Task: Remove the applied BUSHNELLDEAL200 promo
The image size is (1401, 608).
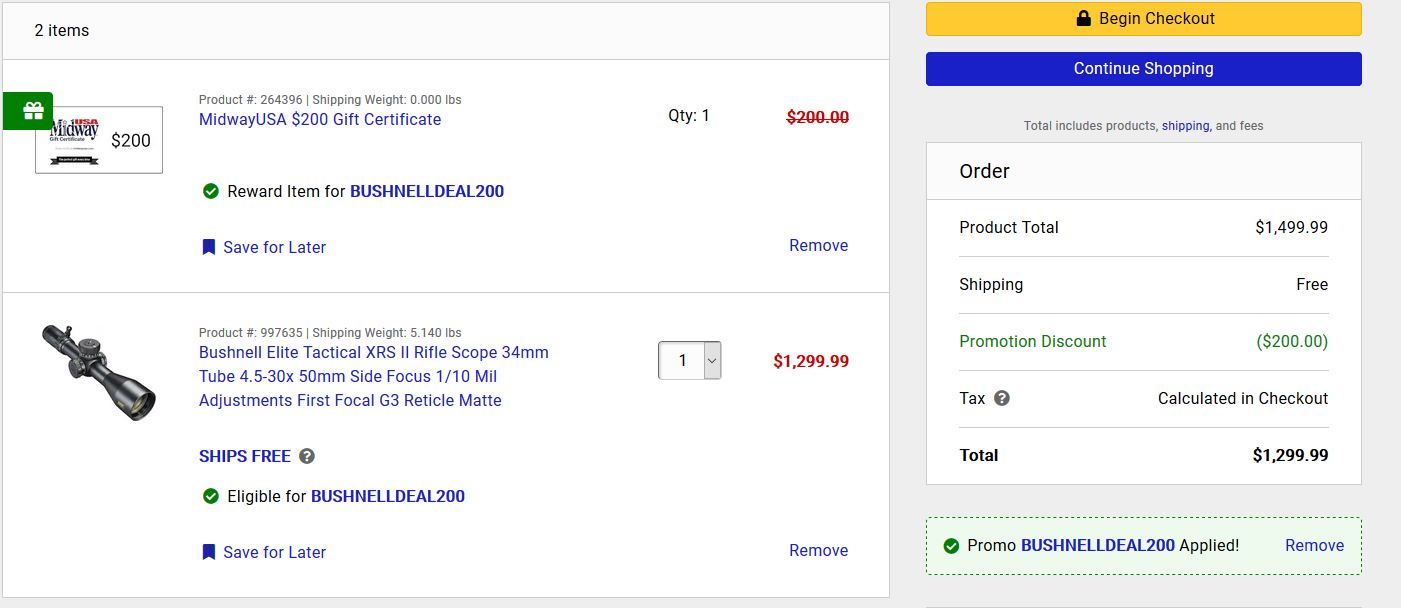Action: point(1314,545)
